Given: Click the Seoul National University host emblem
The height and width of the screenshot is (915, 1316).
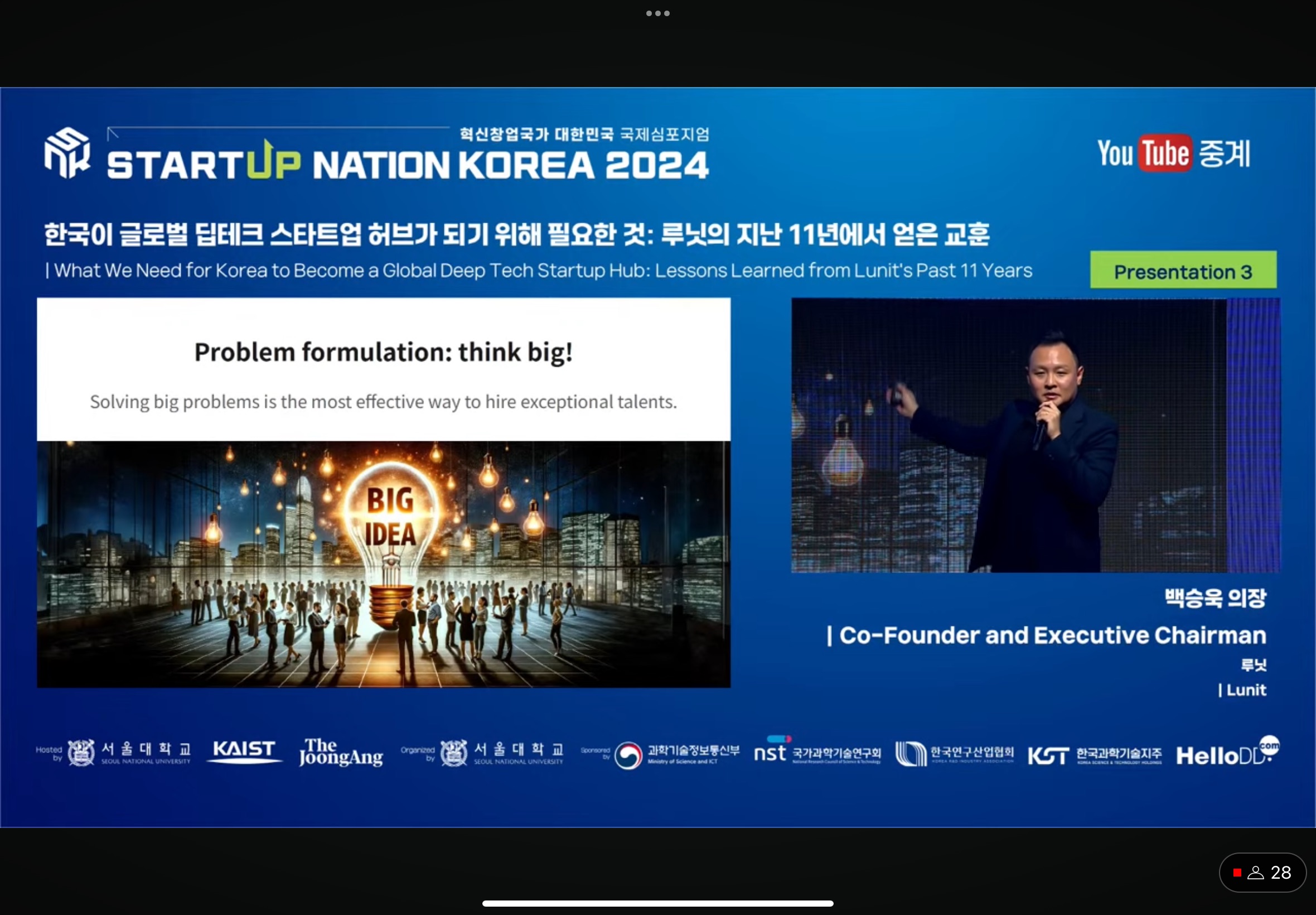Looking at the screenshot, I should (81, 753).
